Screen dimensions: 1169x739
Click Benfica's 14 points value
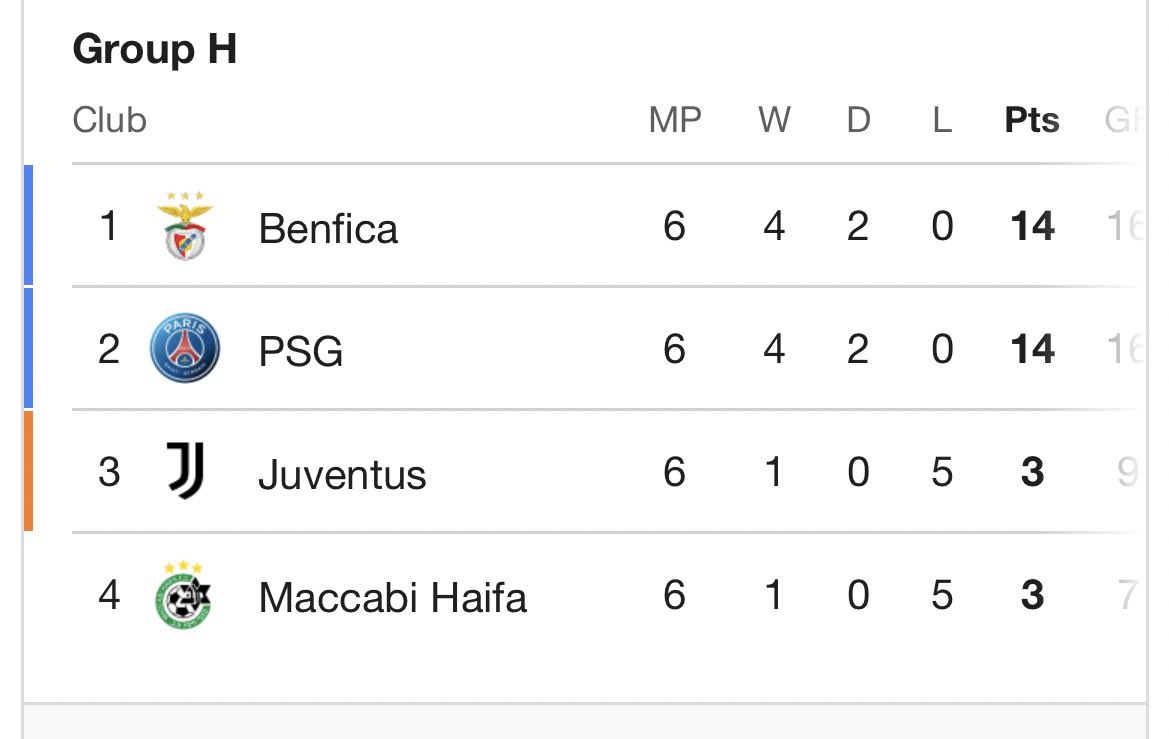(x=1033, y=226)
